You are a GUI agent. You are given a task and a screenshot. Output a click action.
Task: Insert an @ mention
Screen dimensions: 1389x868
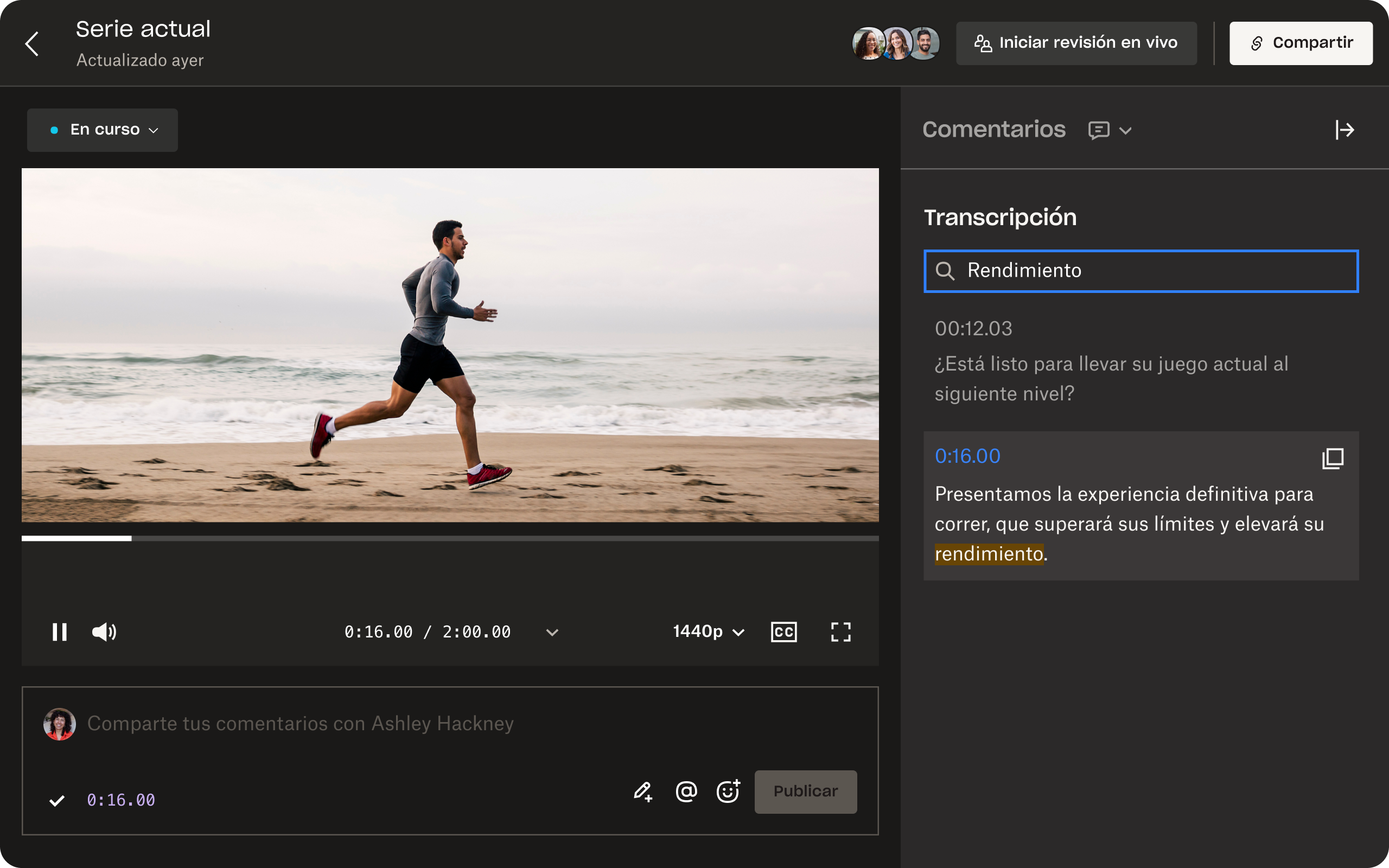pyautogui.click(x=686, y=792)
